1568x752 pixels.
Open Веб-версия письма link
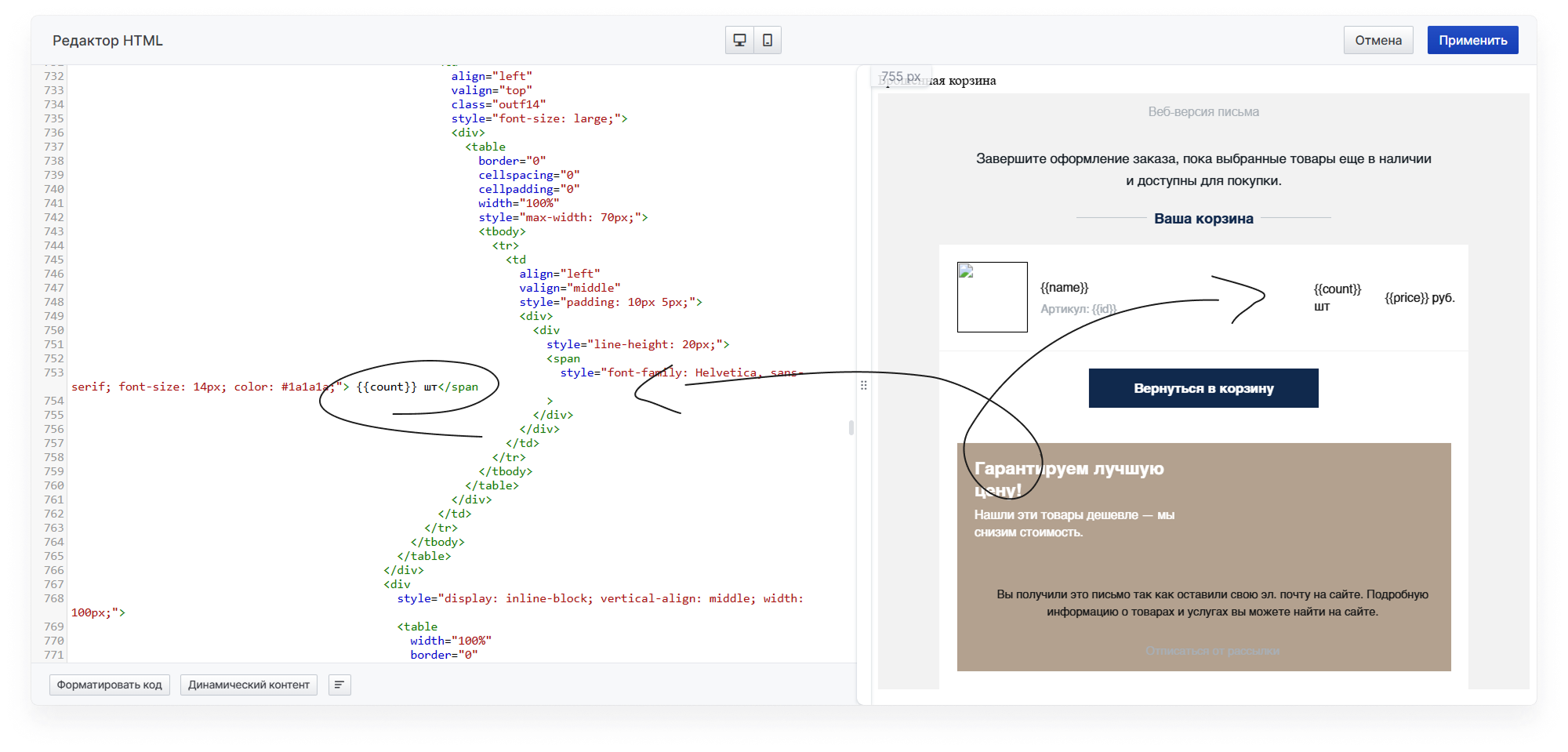tap(1203, 112)
